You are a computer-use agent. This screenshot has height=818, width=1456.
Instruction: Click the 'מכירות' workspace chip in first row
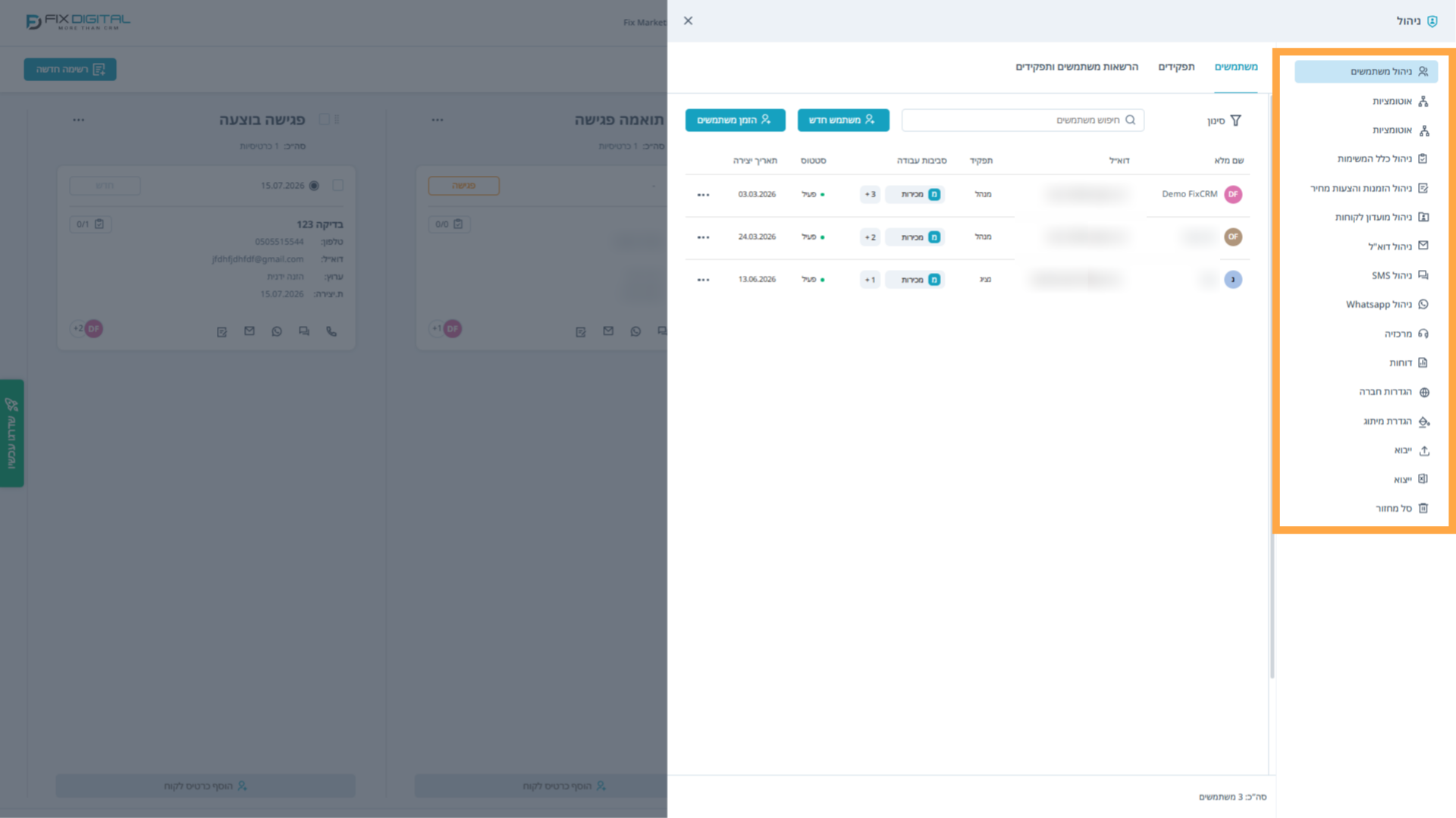tap(915, 195)
